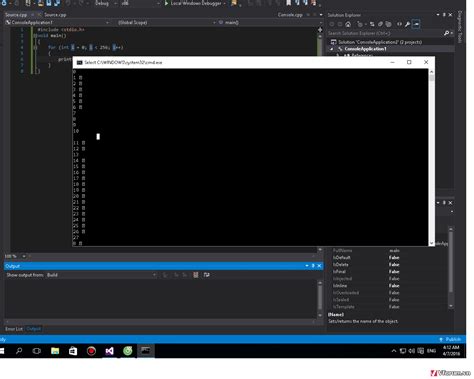
Task: Open the taskbar clock and date
Action: point(451,351)
